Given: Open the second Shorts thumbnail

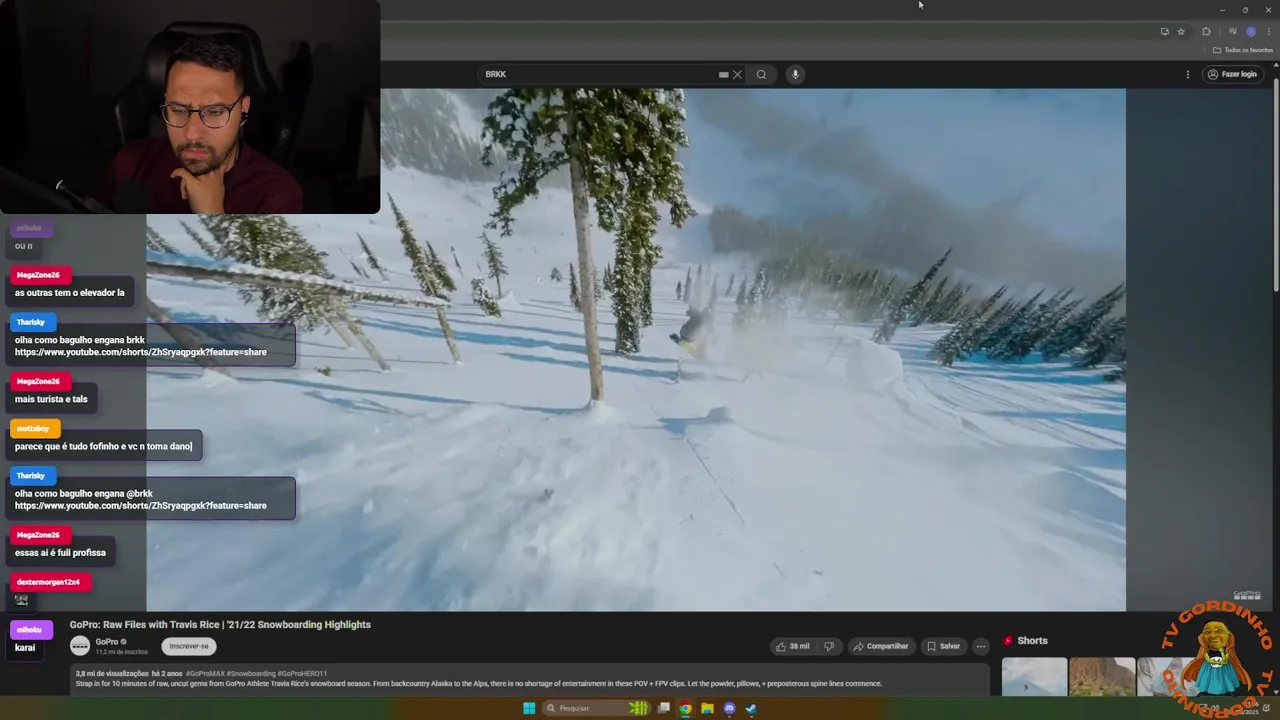Looking at the screenshot, I should coord(1102,677).
